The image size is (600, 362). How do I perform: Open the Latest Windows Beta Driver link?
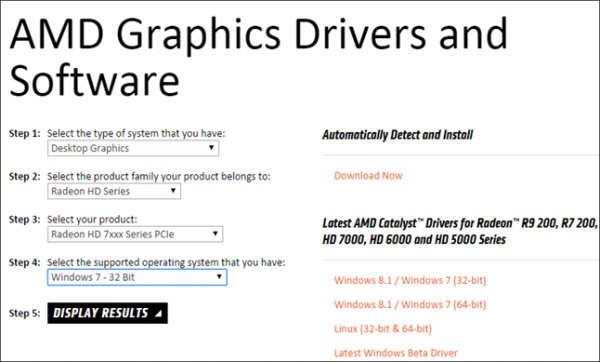click(396, 353)
